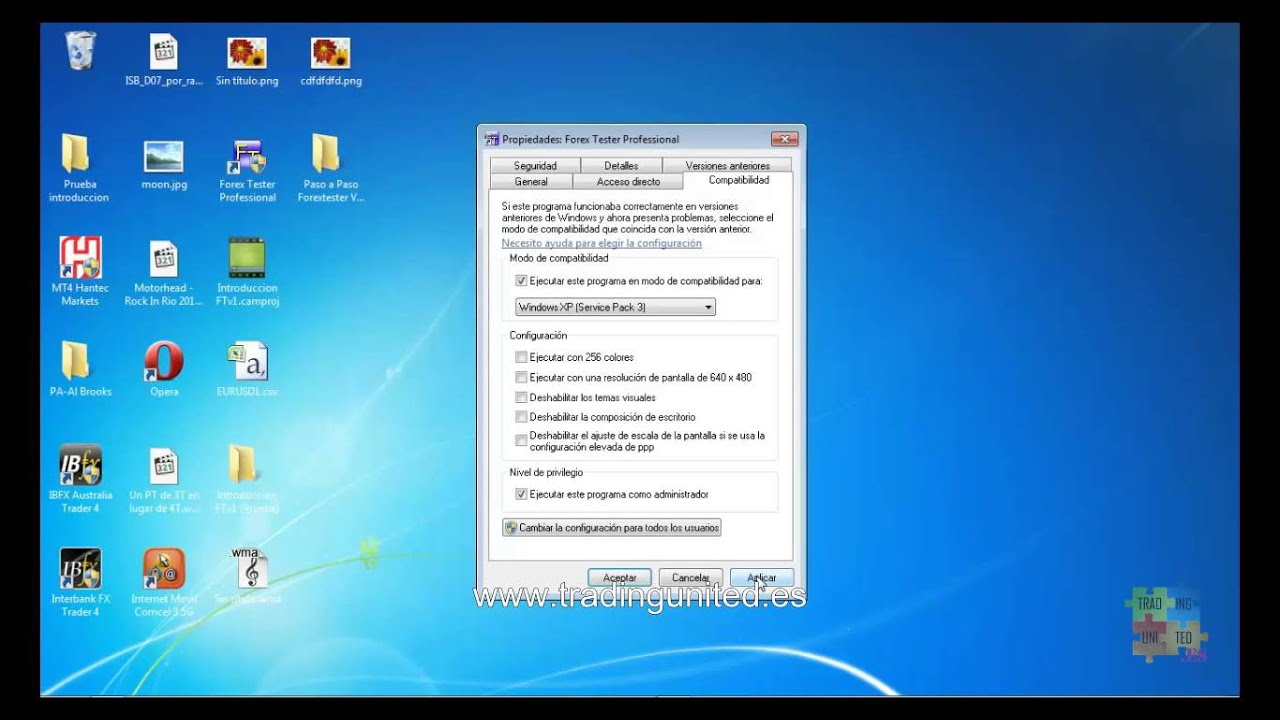Switch to the General tab

(531, 182)
